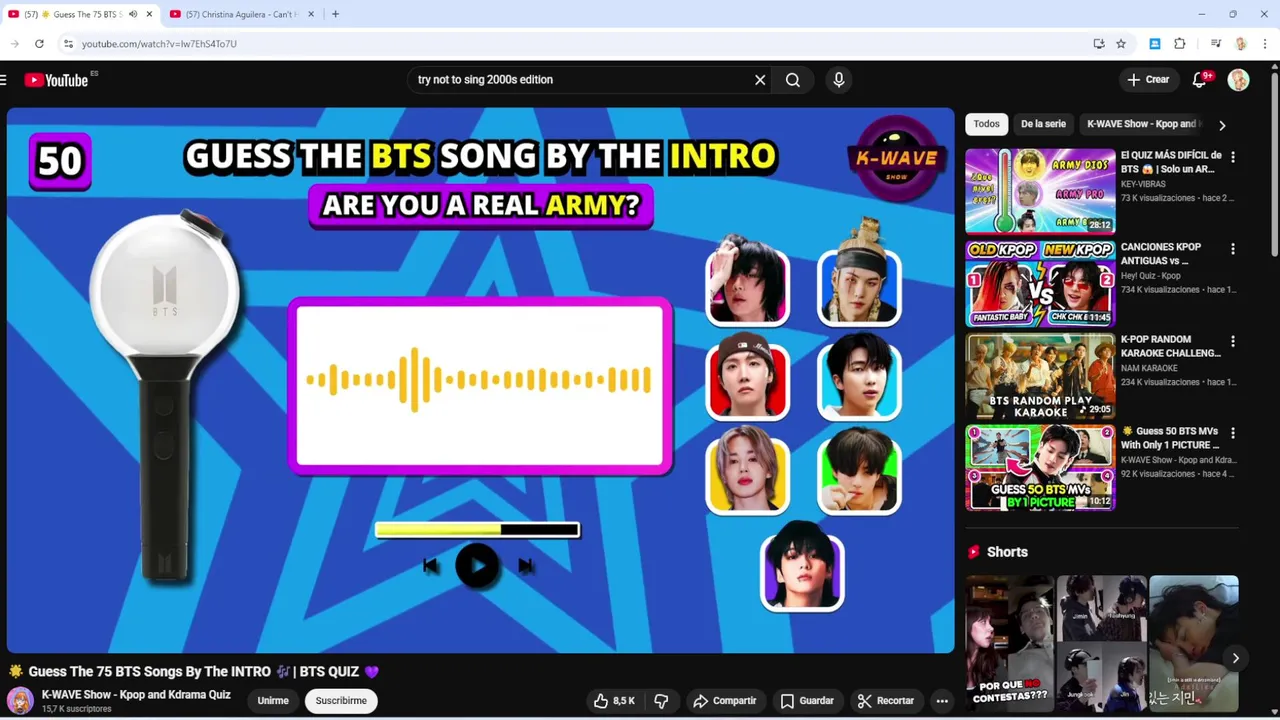The height and width of the screenshot is (720, 1280).
Task: Open more actions three-dot menu under video
Action: [x=942, y=701]
